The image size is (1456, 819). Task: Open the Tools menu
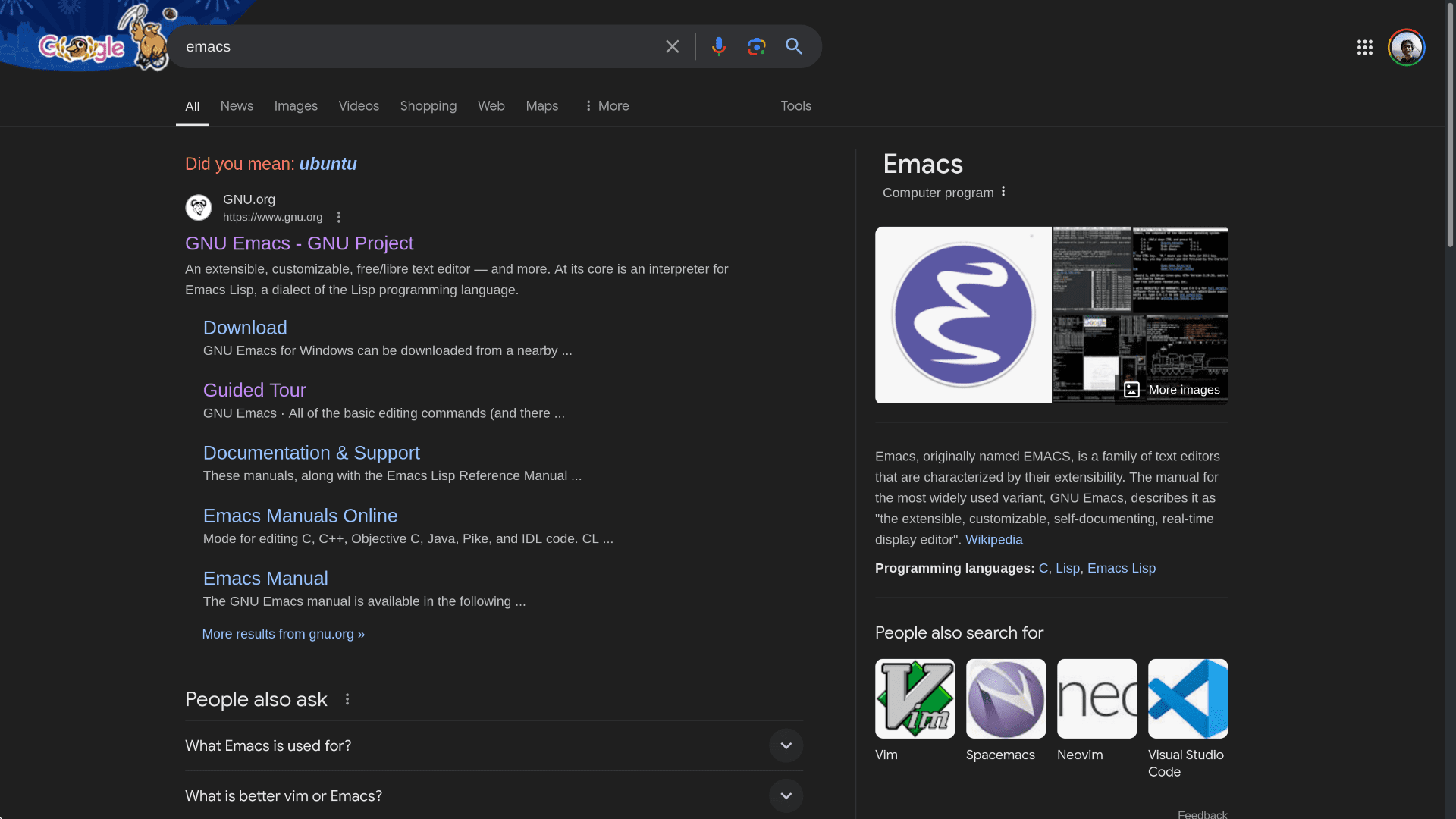(x=795, y=106)
